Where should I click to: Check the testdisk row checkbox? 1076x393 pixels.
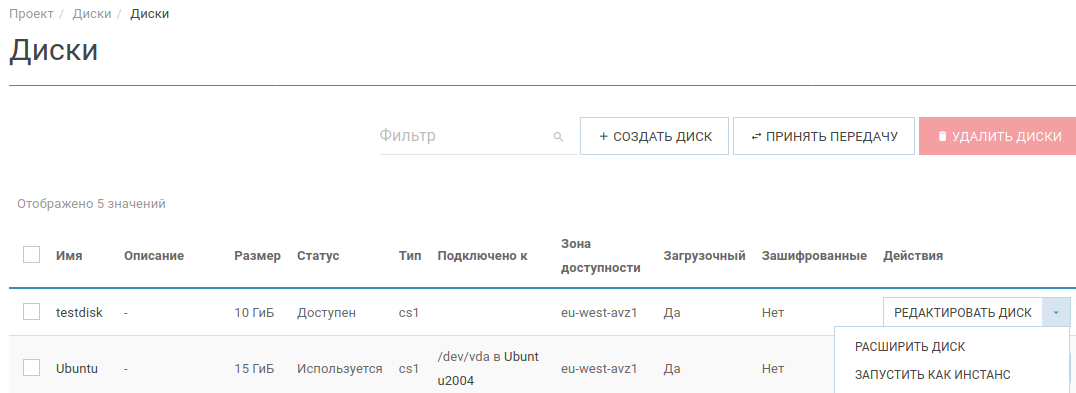point(32,312)
